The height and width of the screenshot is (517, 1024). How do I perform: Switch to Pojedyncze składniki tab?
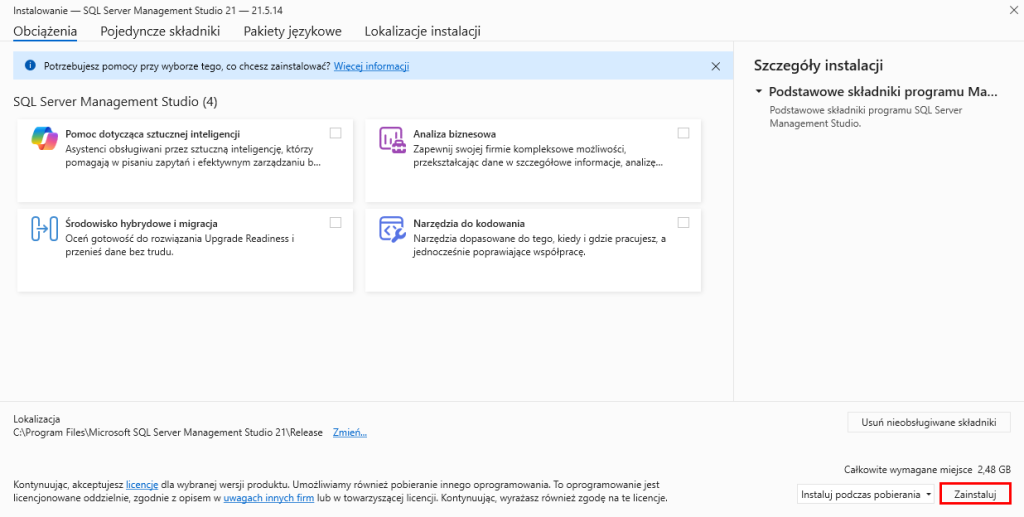coord(160,31)
